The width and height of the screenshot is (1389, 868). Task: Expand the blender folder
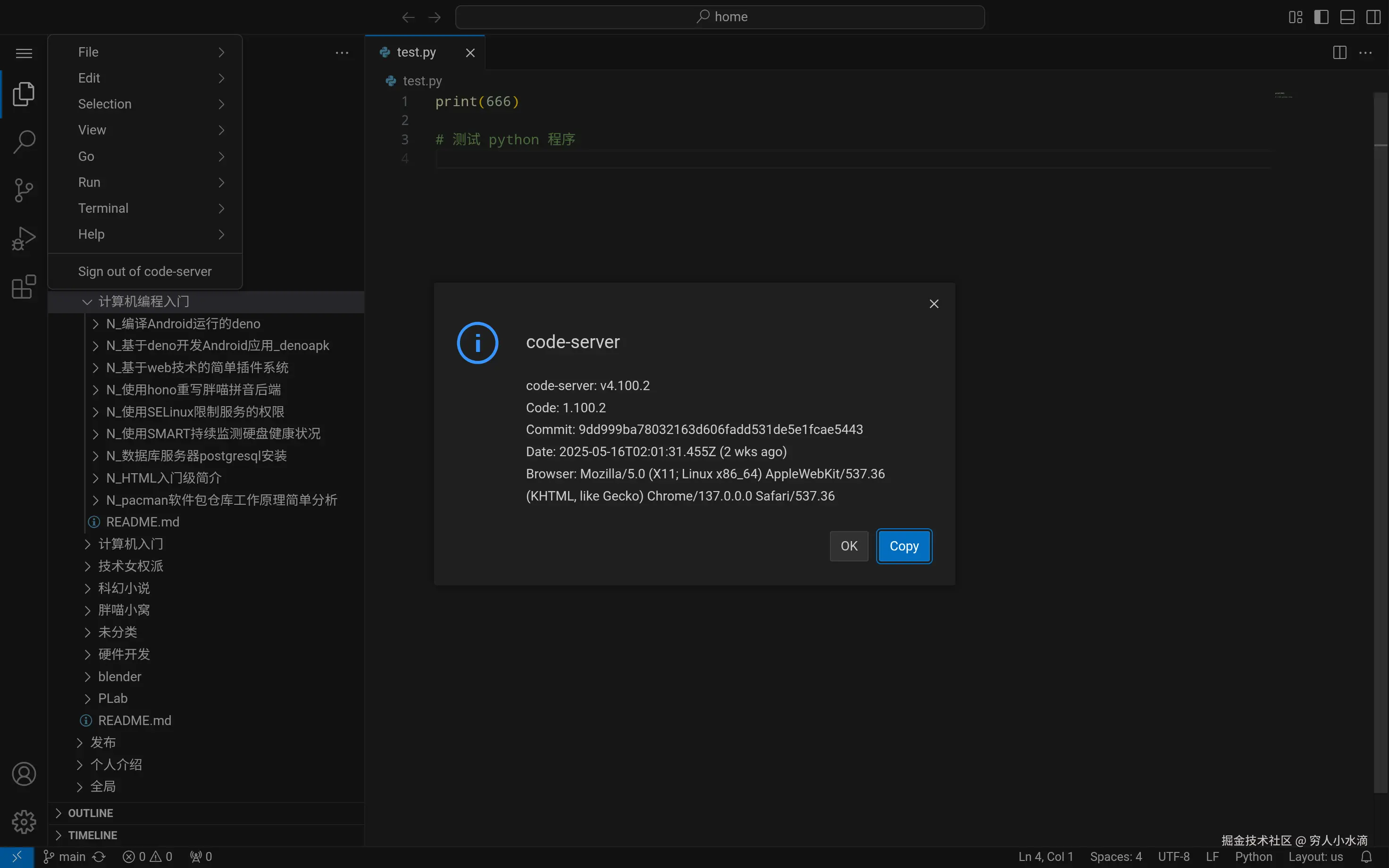click(x=119, y=676)
